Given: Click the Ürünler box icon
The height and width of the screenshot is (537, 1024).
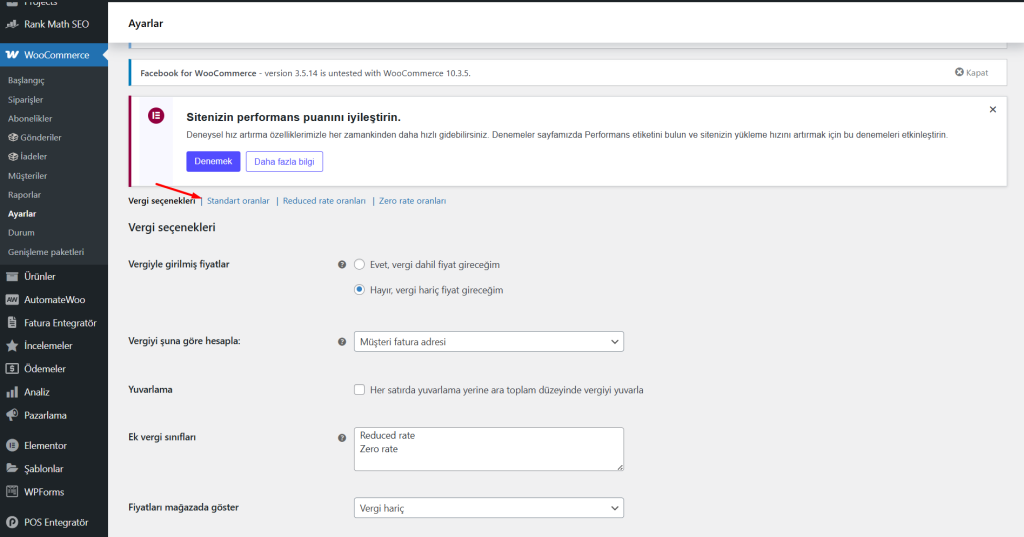Looking at the screenshot, I should (12, 276).
